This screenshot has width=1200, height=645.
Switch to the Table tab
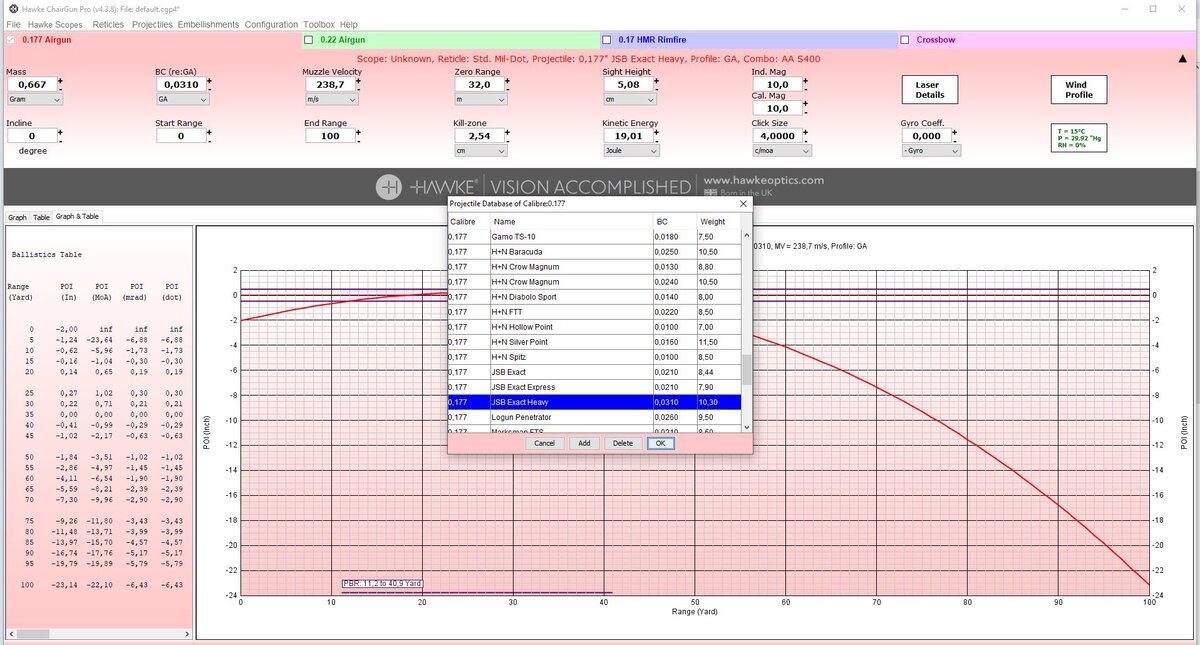pos(41,216)
